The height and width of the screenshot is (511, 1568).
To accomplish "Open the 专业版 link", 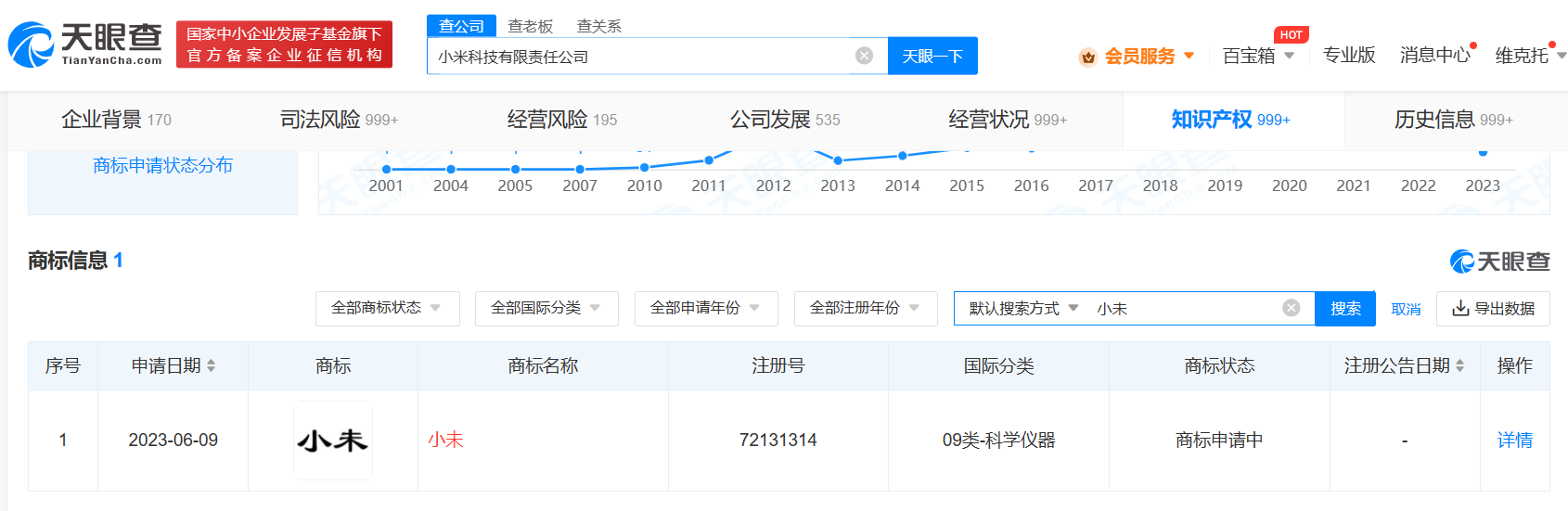I will coord(1349,56).
